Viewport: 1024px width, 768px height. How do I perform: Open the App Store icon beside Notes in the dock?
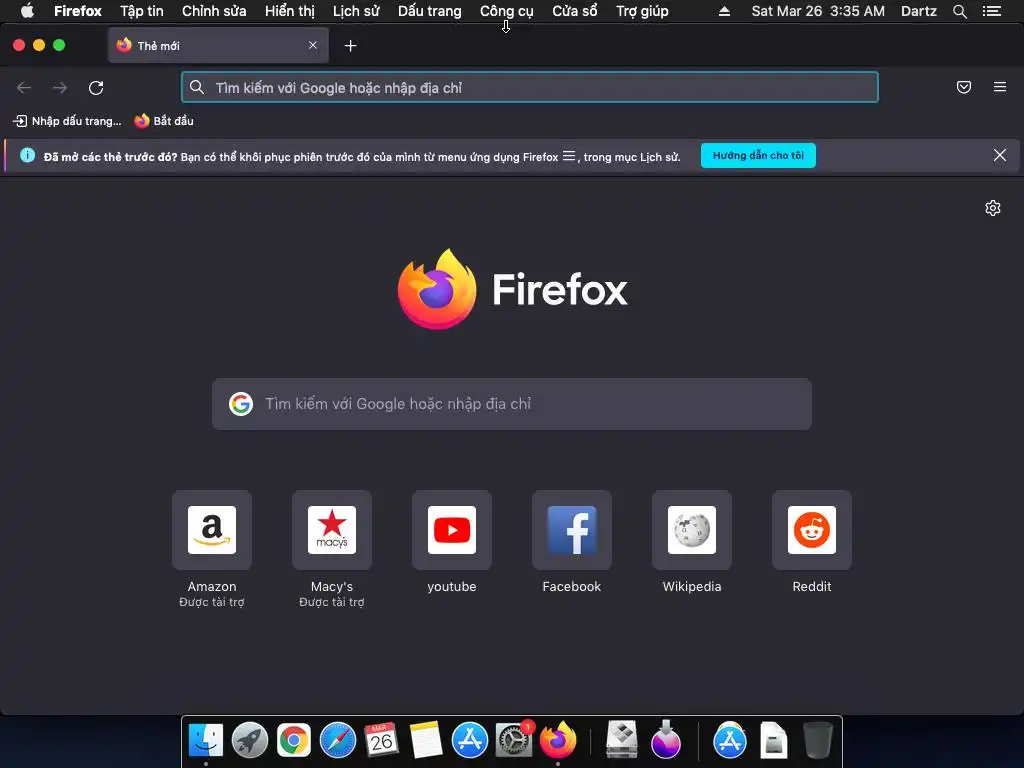470,741
